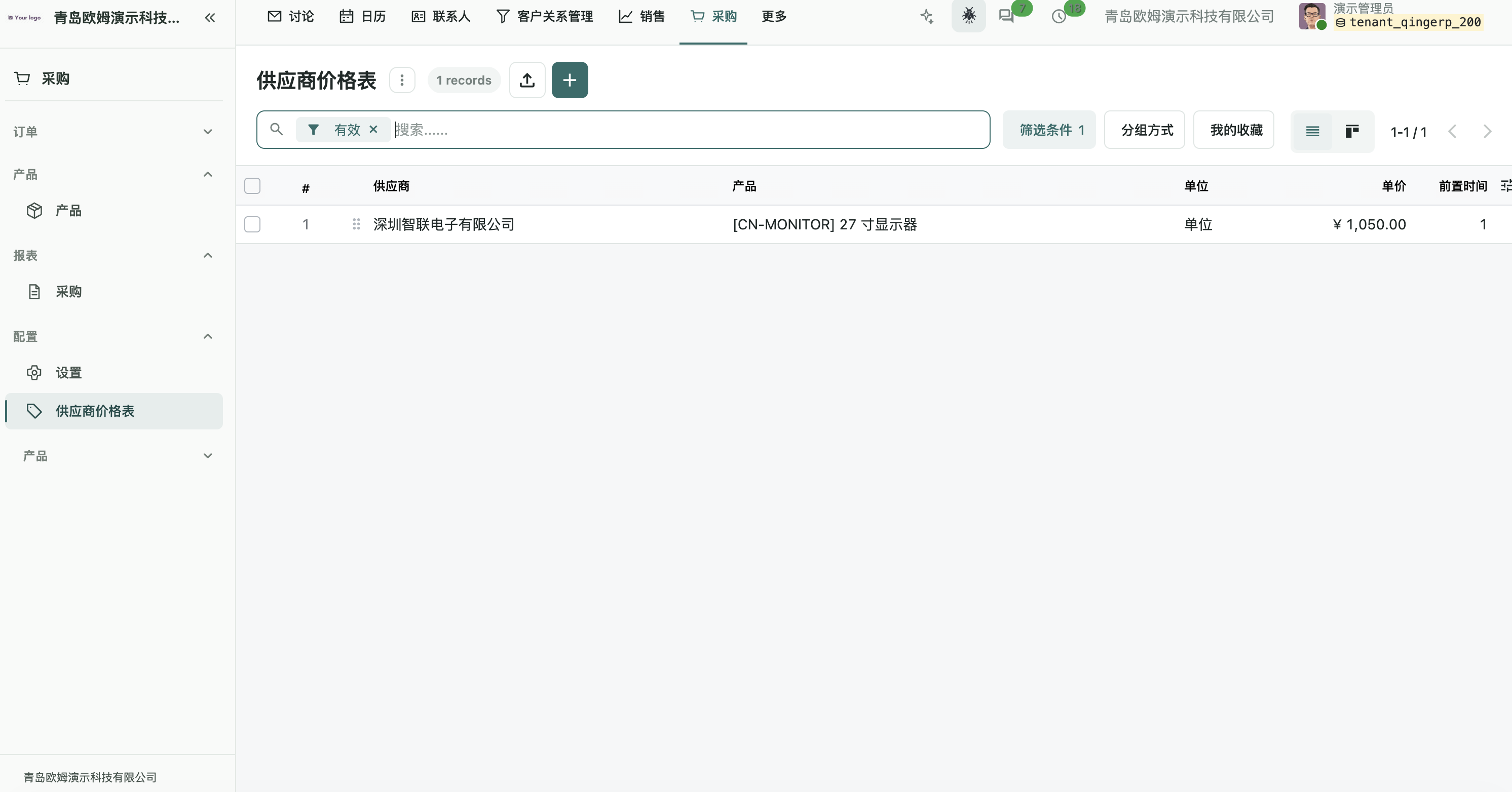This screenshot has width=1512, height=792.
Task: Click in the 搜索 search field
Action: 690,130
